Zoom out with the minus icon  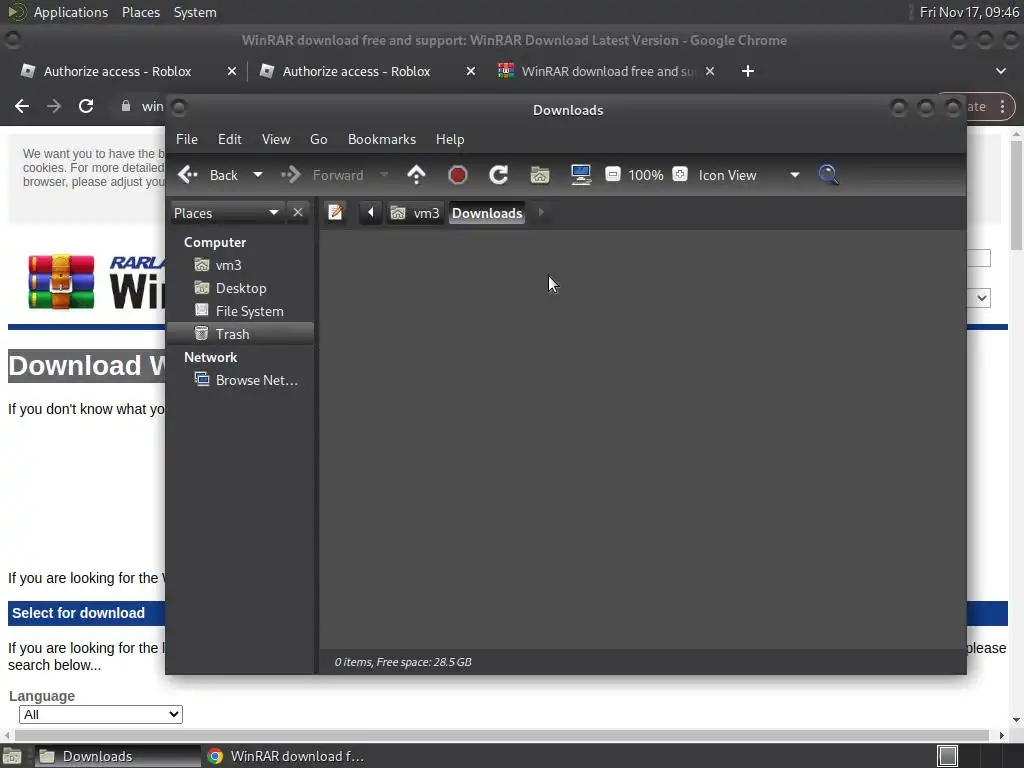click(x=613, y=174)
